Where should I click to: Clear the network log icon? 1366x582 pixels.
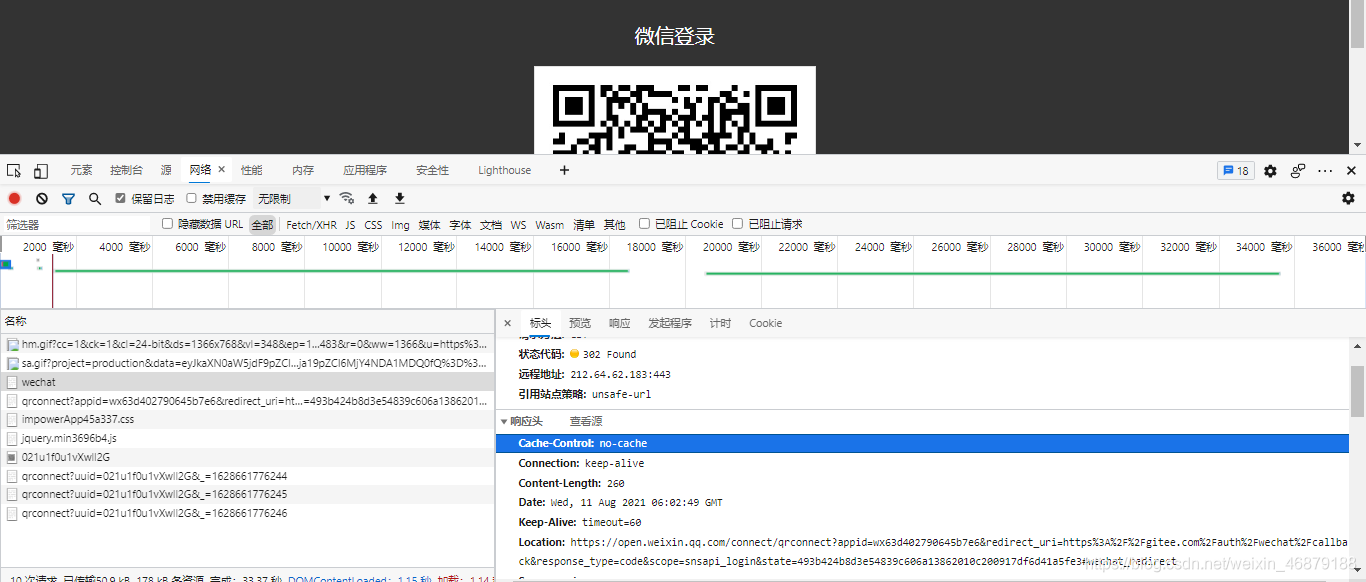click(x=42, y=199)
